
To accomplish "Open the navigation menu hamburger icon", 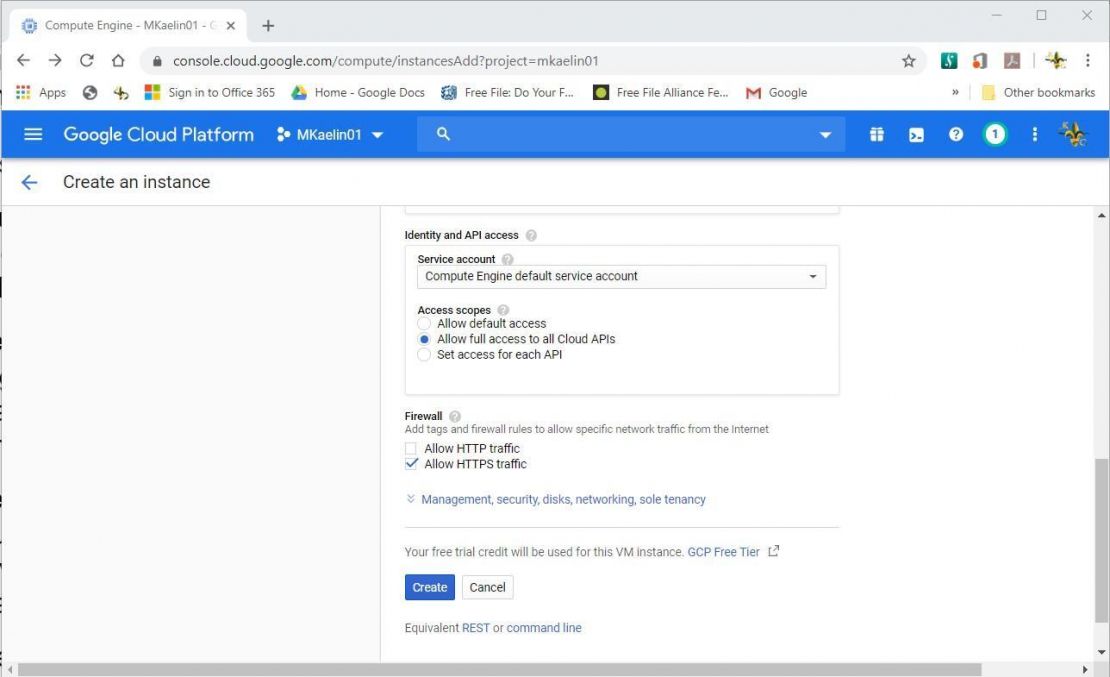I will coord(33,134).
